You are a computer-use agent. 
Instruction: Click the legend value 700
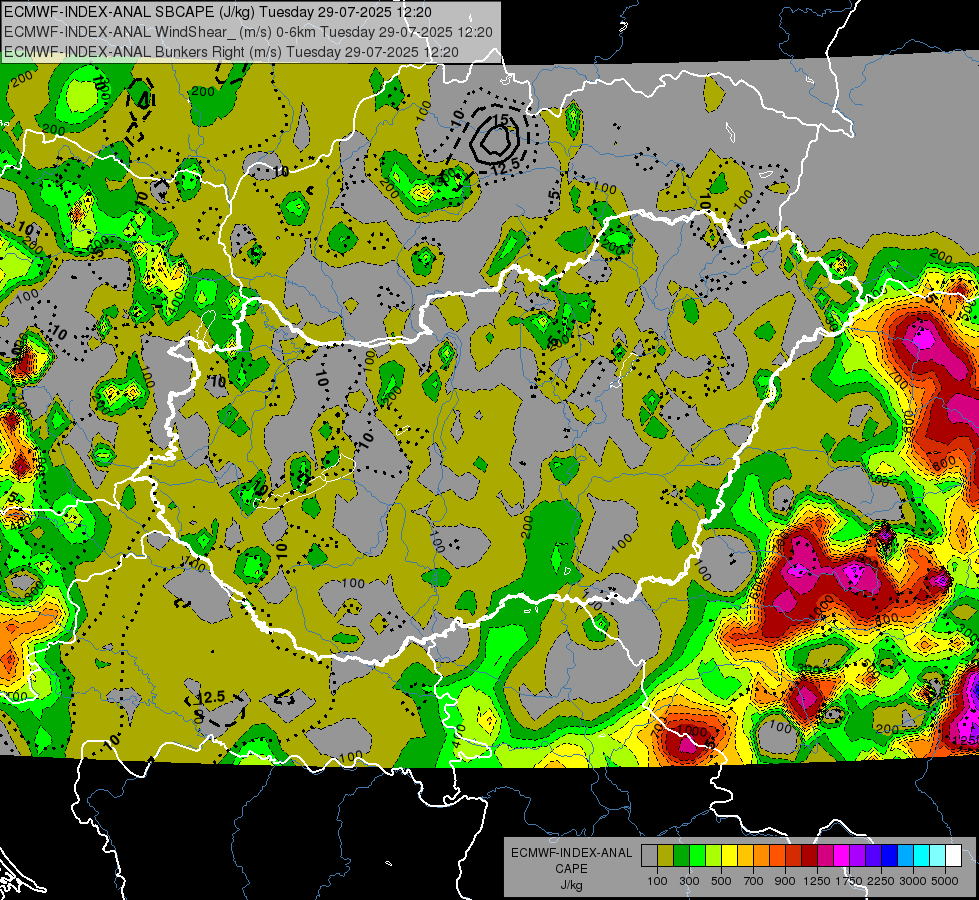point(754,881)
